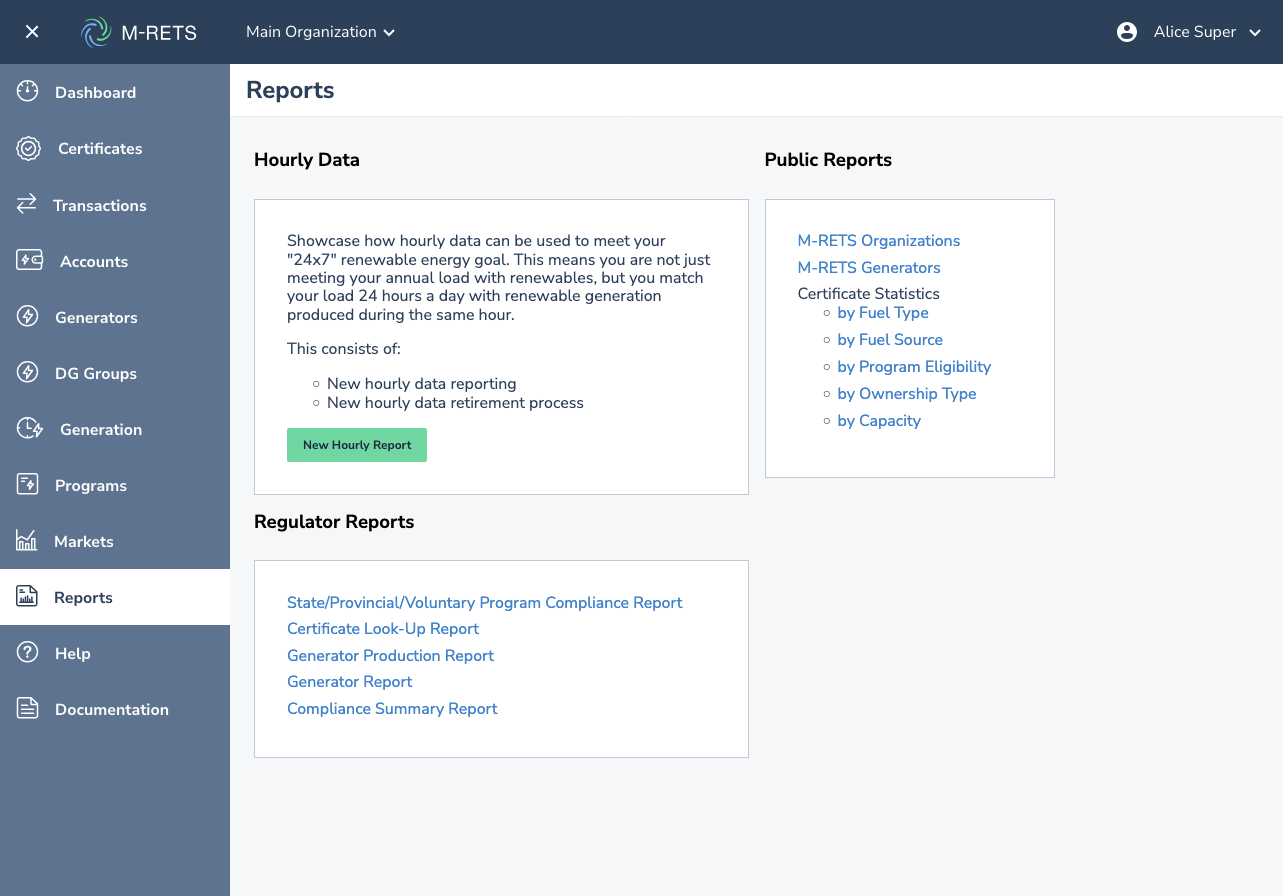
Task: Open the Generator Production Report link
Action: point(390,655)
